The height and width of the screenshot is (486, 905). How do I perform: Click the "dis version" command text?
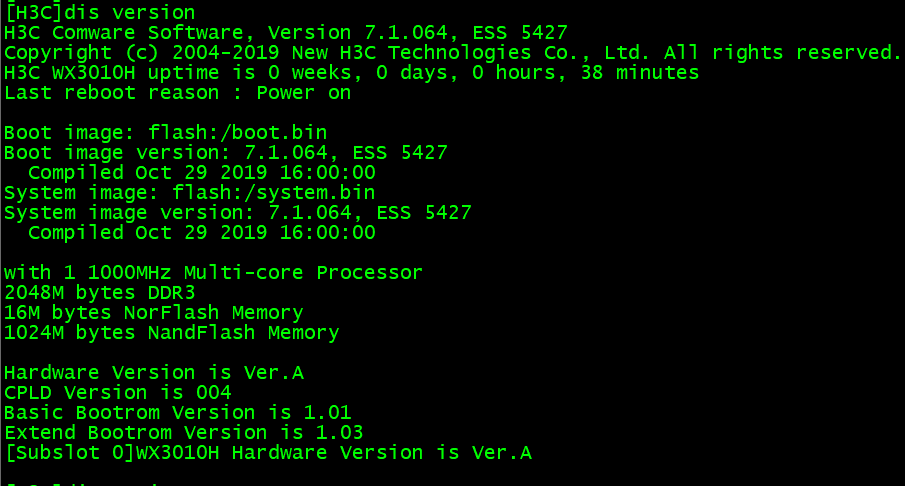click(x=130, y=13)
